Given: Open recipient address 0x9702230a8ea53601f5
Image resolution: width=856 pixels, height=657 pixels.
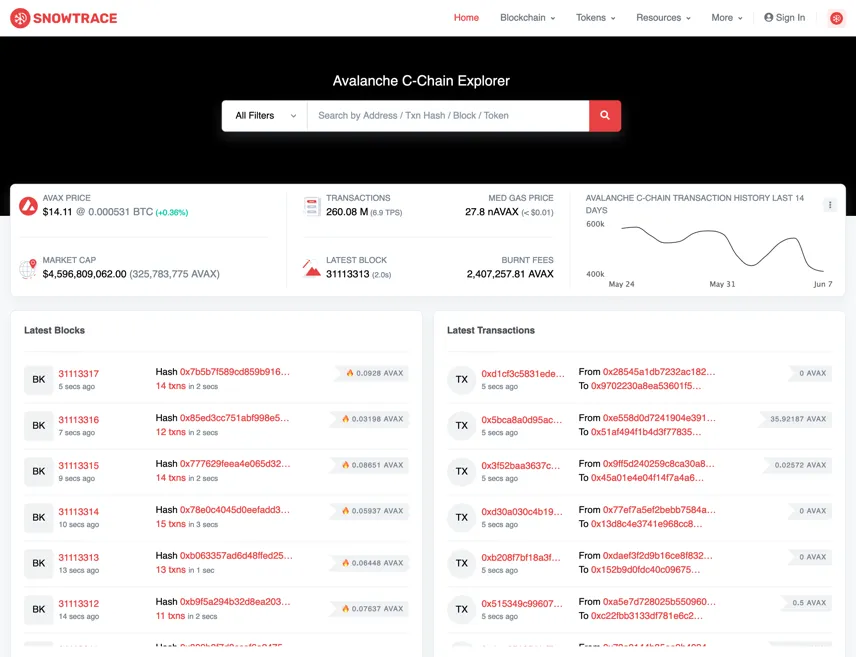Looking at the screenshot, I should click(x=646, y=386).
